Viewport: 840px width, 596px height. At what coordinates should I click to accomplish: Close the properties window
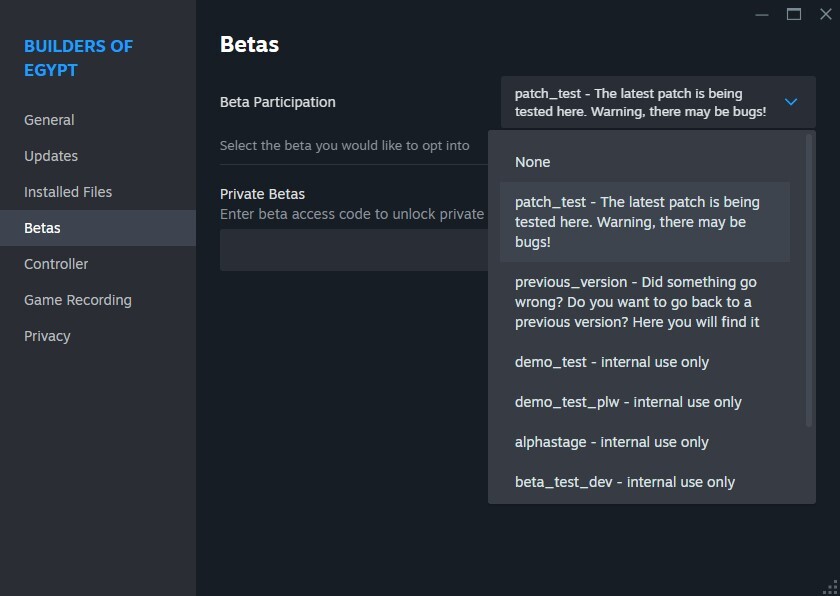[x=826, y=14]
